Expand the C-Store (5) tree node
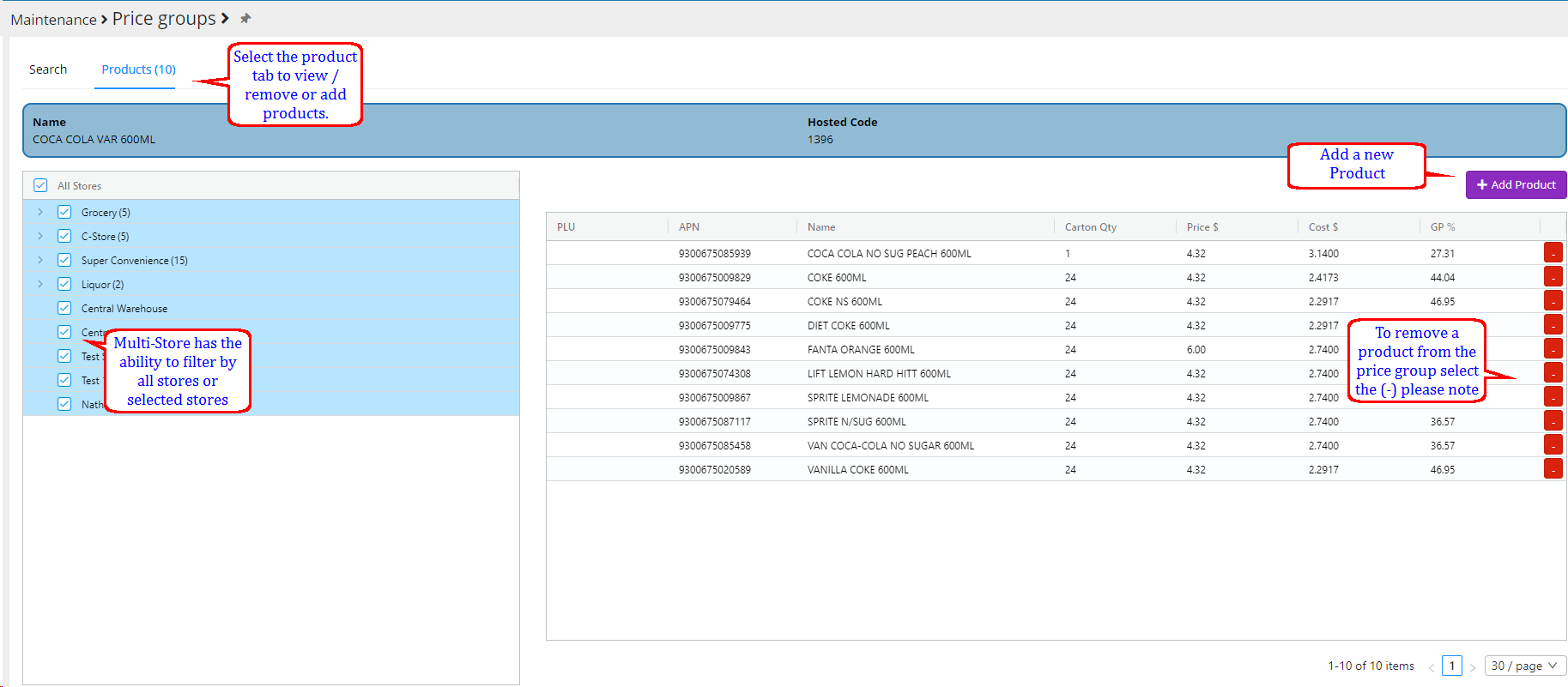Screen dimensions: 1568x687 [40, 236]
